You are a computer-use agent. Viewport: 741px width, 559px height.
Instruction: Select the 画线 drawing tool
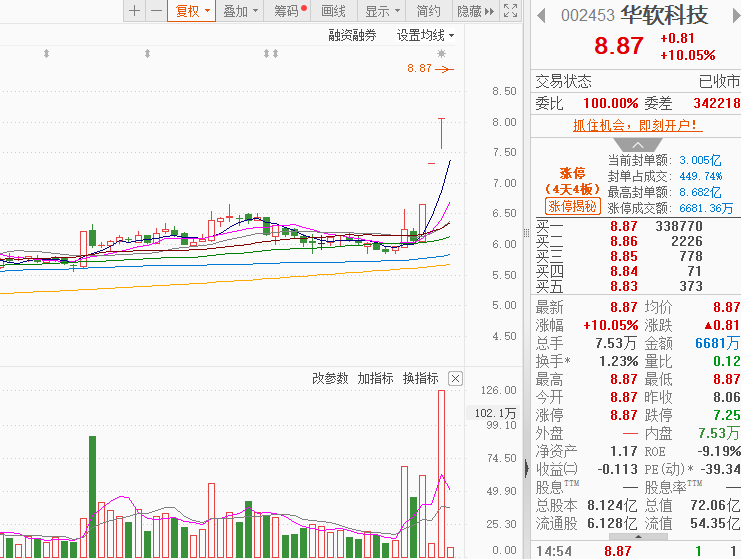(x=333, y=11)
